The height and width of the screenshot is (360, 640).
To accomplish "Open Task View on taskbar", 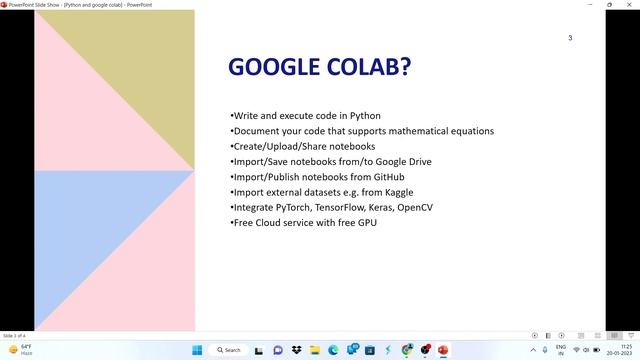I will [x=259, y=350].
